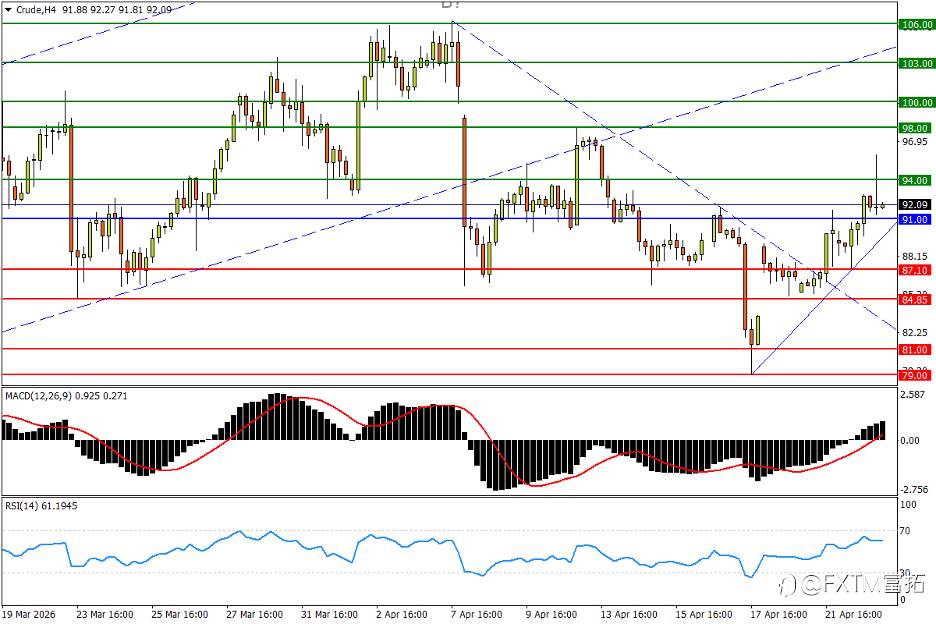Select the 19 Mar 2026 date label
This screenshot has height=624, width=936.
(29, 614)
